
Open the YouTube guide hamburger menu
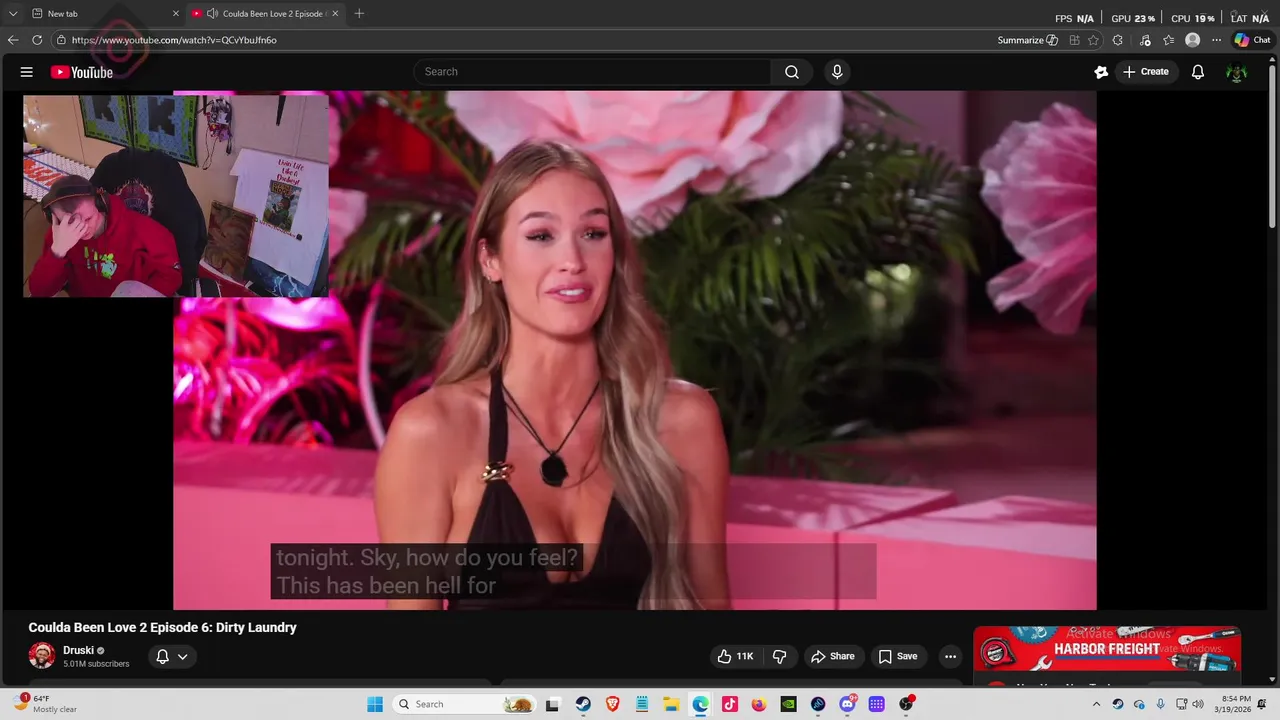point(27,72)
